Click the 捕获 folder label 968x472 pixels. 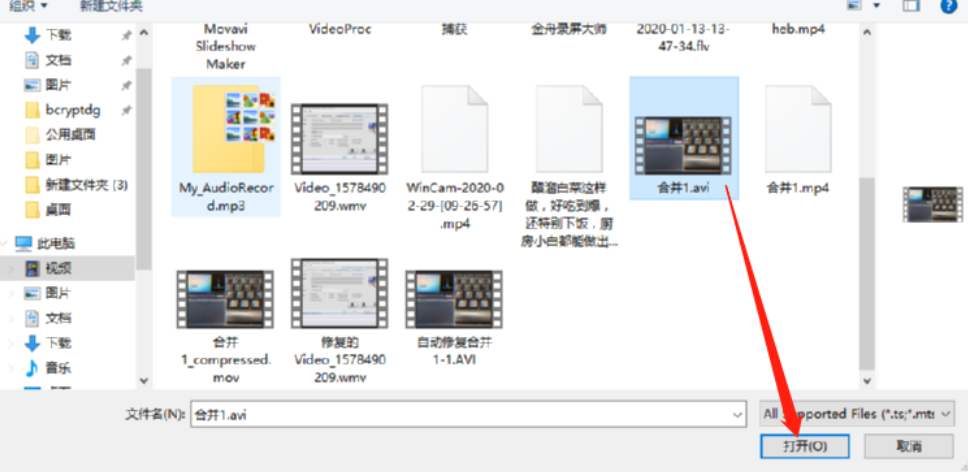[454, 29]
